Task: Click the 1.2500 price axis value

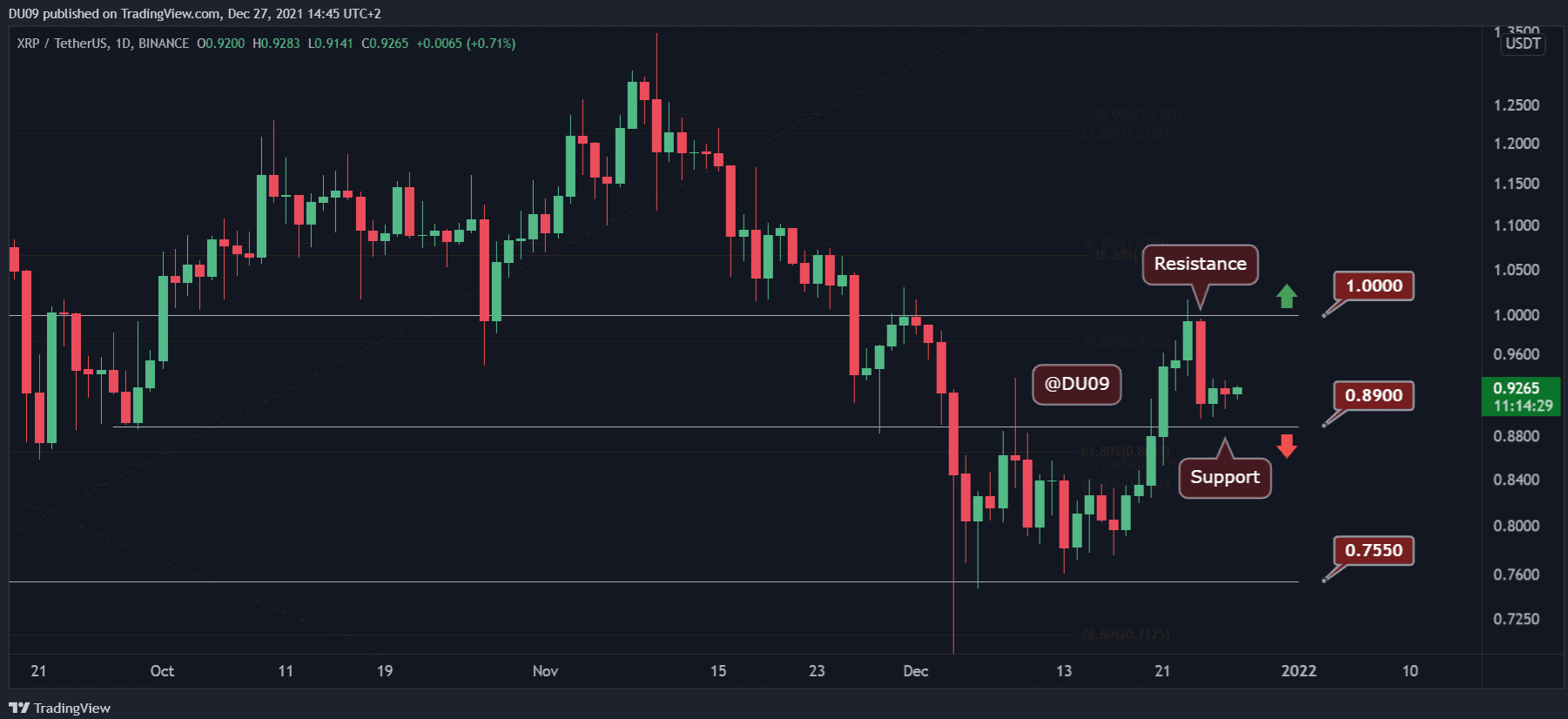Action: pyautogui.click(x=1516, y=105)
